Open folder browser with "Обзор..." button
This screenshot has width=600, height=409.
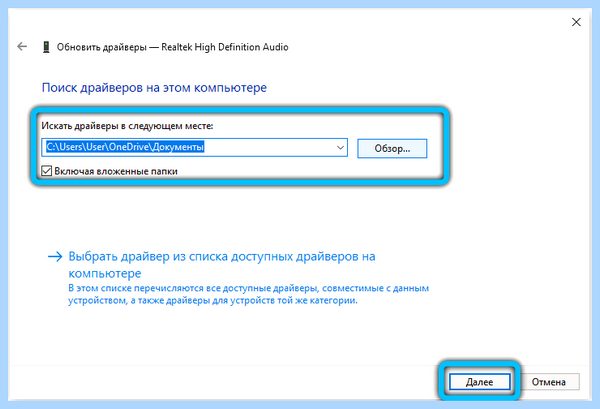392,148
